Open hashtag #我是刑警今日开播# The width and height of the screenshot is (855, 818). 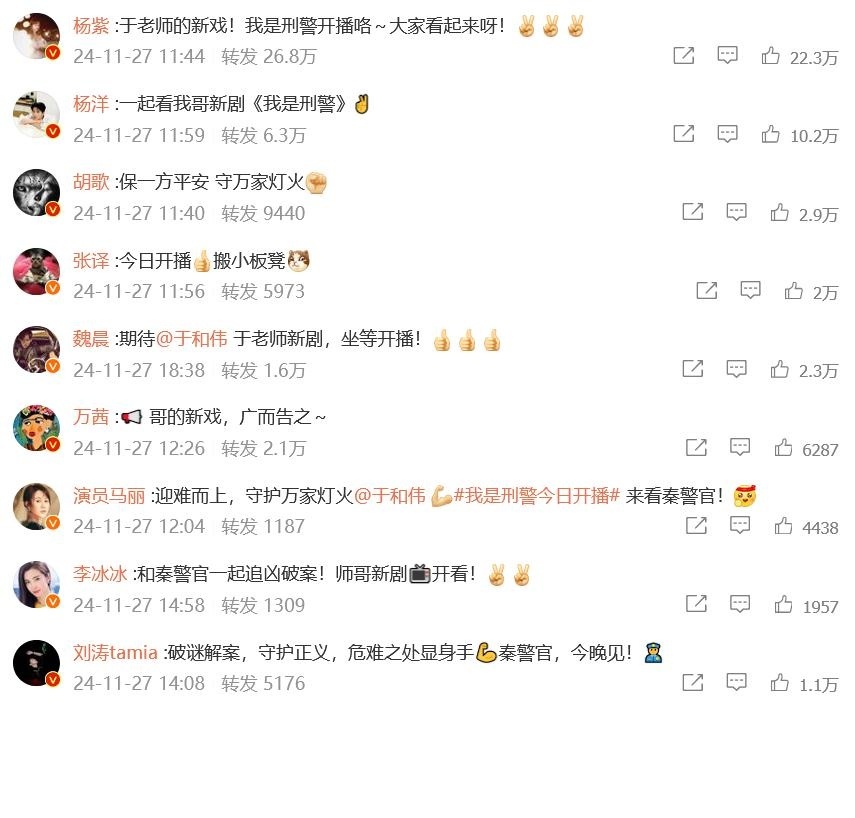coord(537,496)
